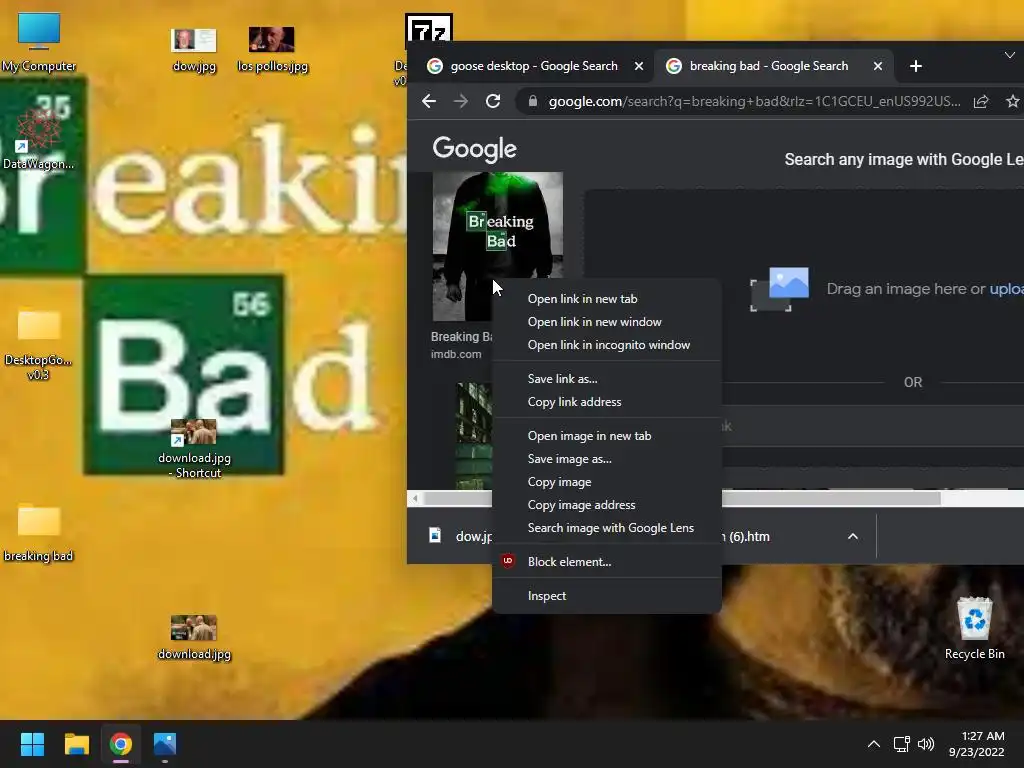Open File Explorer from the taskbar
The image size is (1024, 768).
click(76, 744)
